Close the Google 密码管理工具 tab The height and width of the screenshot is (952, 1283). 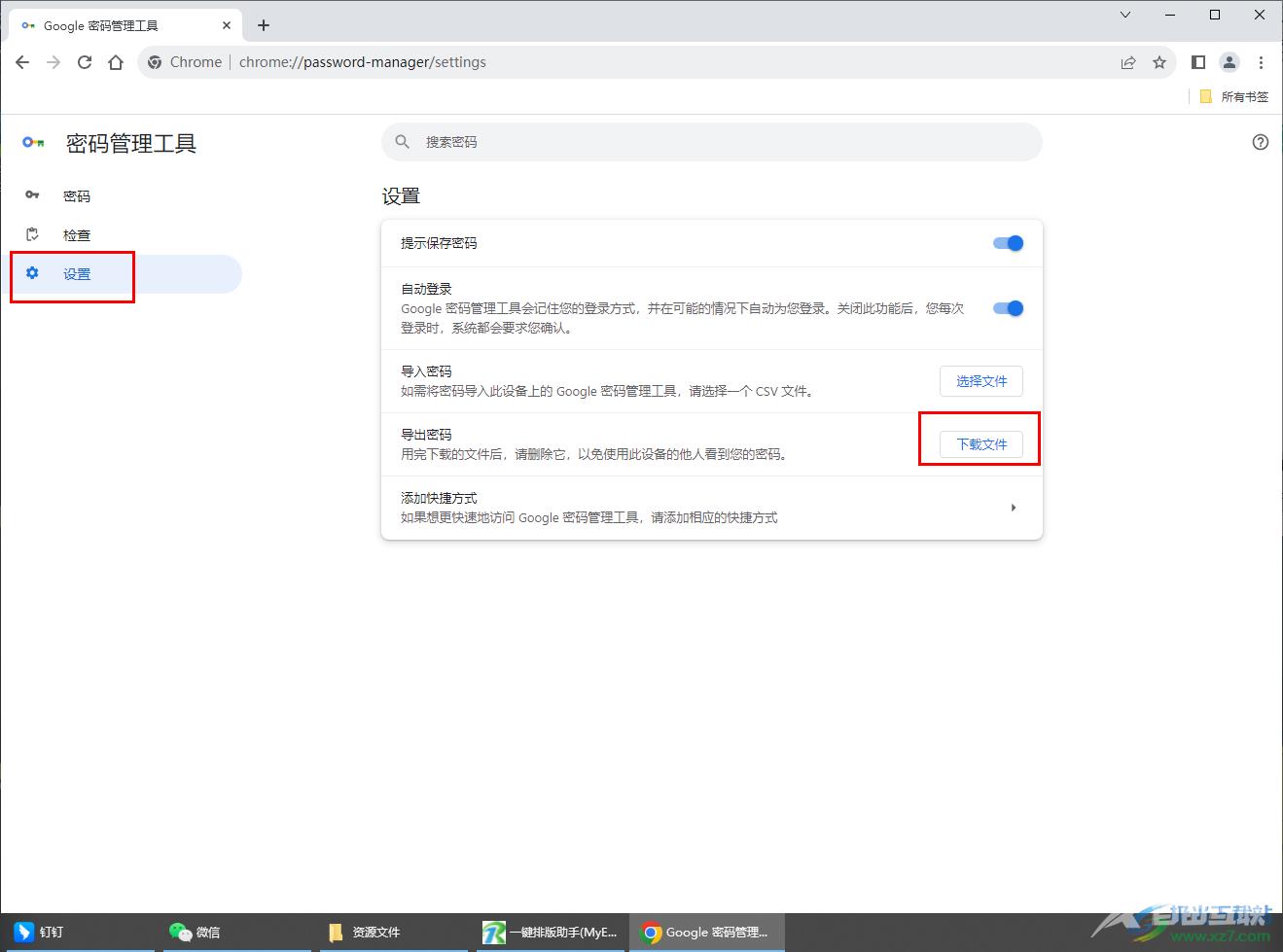click(226, 25)
